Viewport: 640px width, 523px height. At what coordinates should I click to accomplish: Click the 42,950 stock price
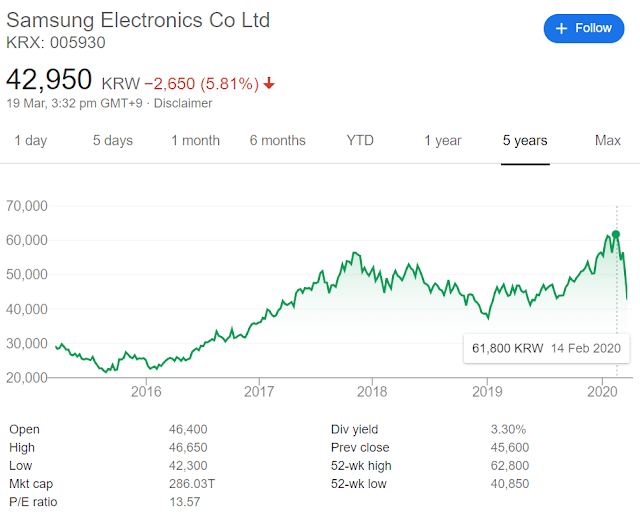click(49, 80)
